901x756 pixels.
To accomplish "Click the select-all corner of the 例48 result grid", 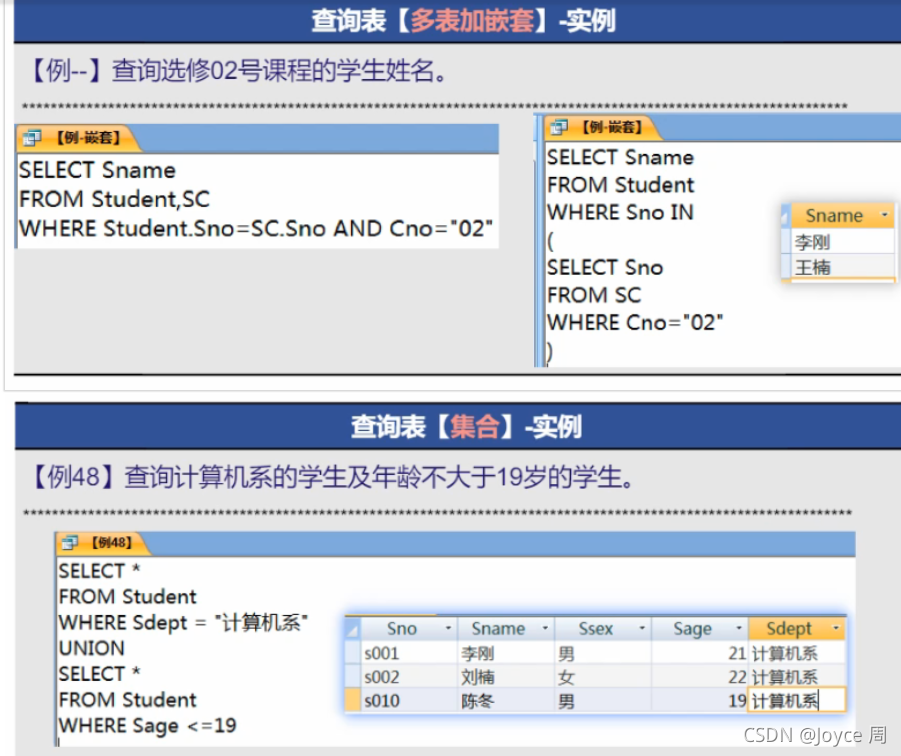I will (352, 628).
